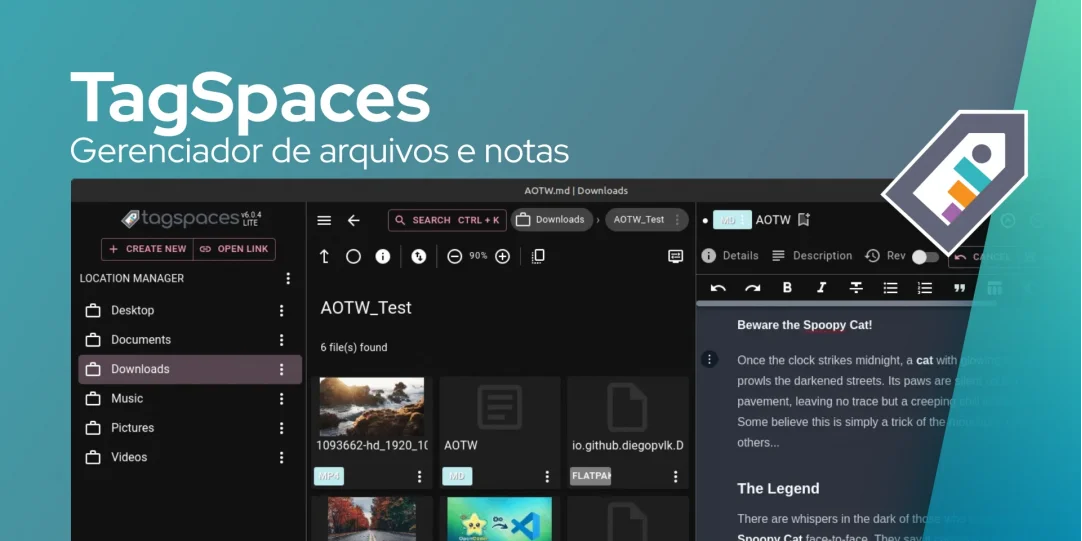Click the tagspaces logo
1082x541 pixels.
(191, 219)
